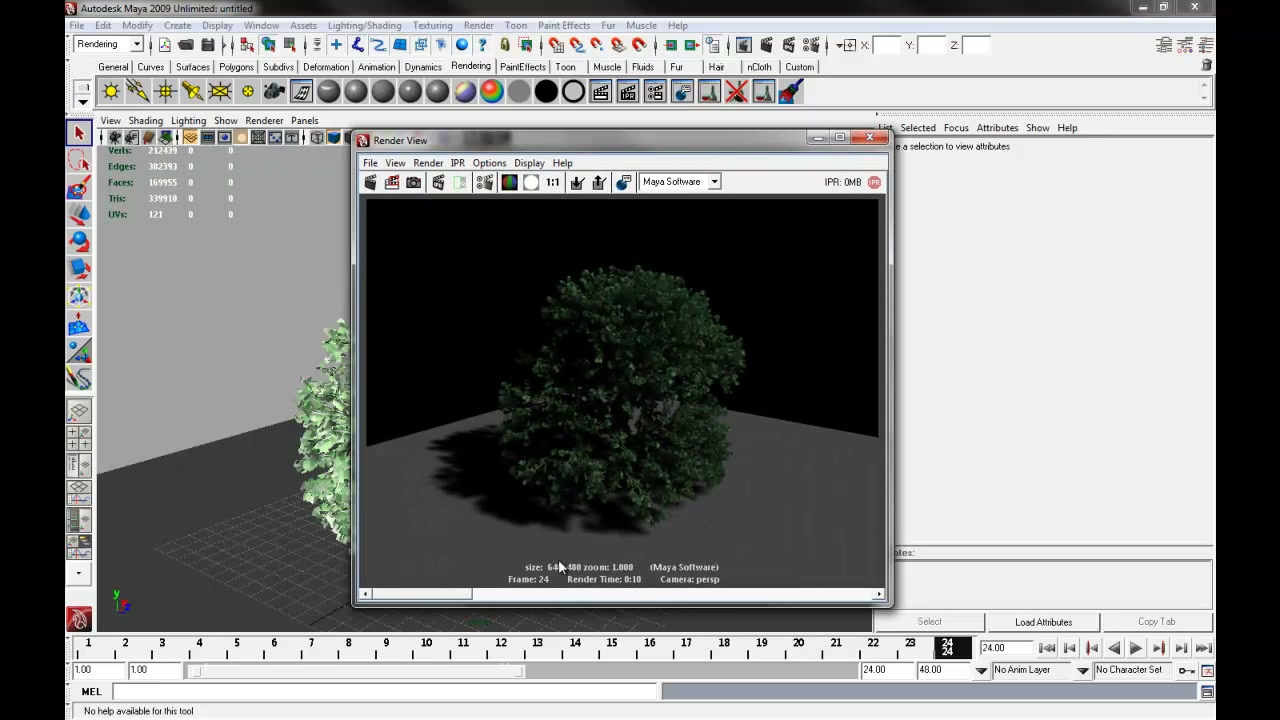This screenshot has width=1280, height=720.
Task: Display RGB channels icon in Render View
Action: 509,182
